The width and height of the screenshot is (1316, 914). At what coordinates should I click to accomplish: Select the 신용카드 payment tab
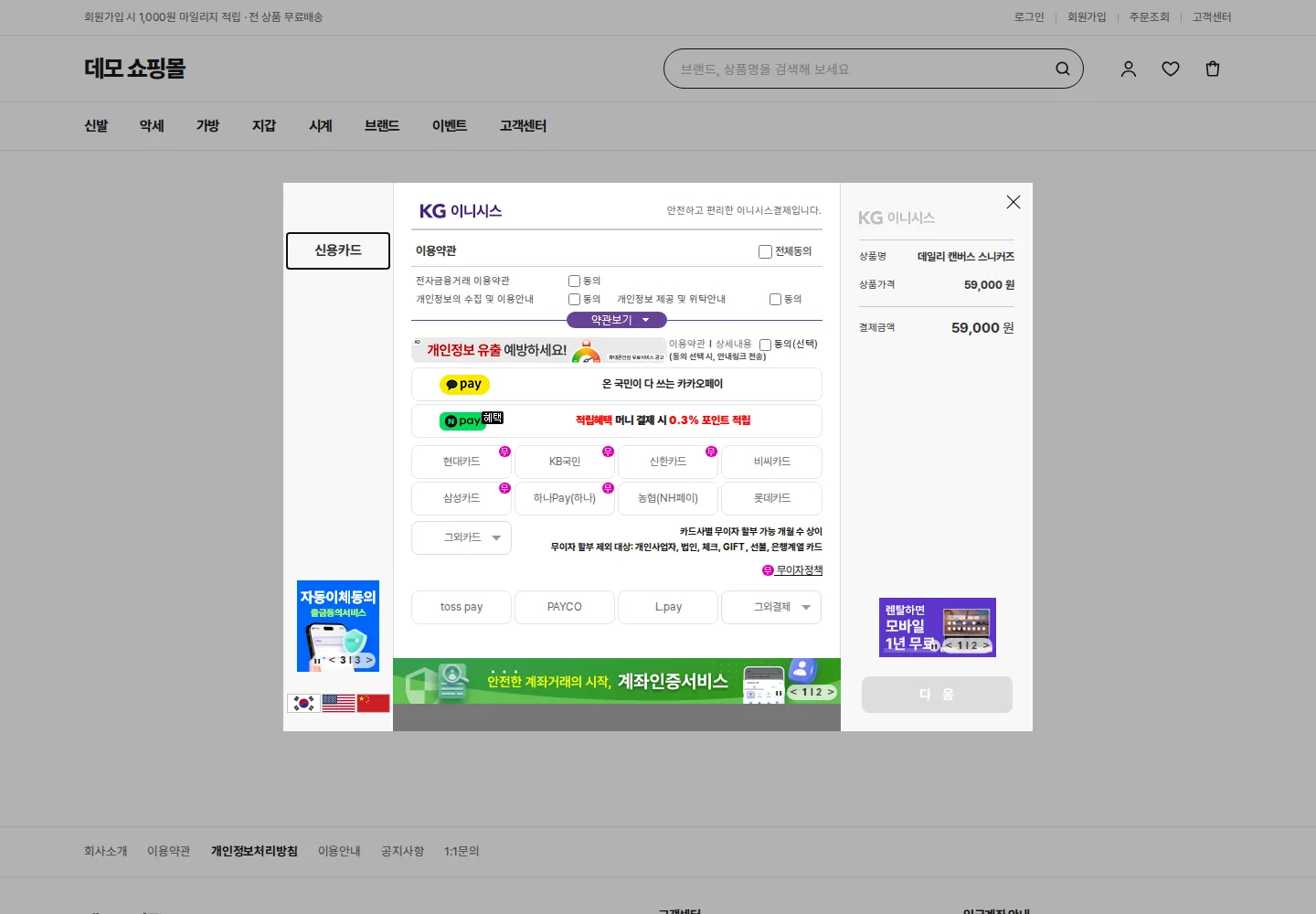[338, 250]
